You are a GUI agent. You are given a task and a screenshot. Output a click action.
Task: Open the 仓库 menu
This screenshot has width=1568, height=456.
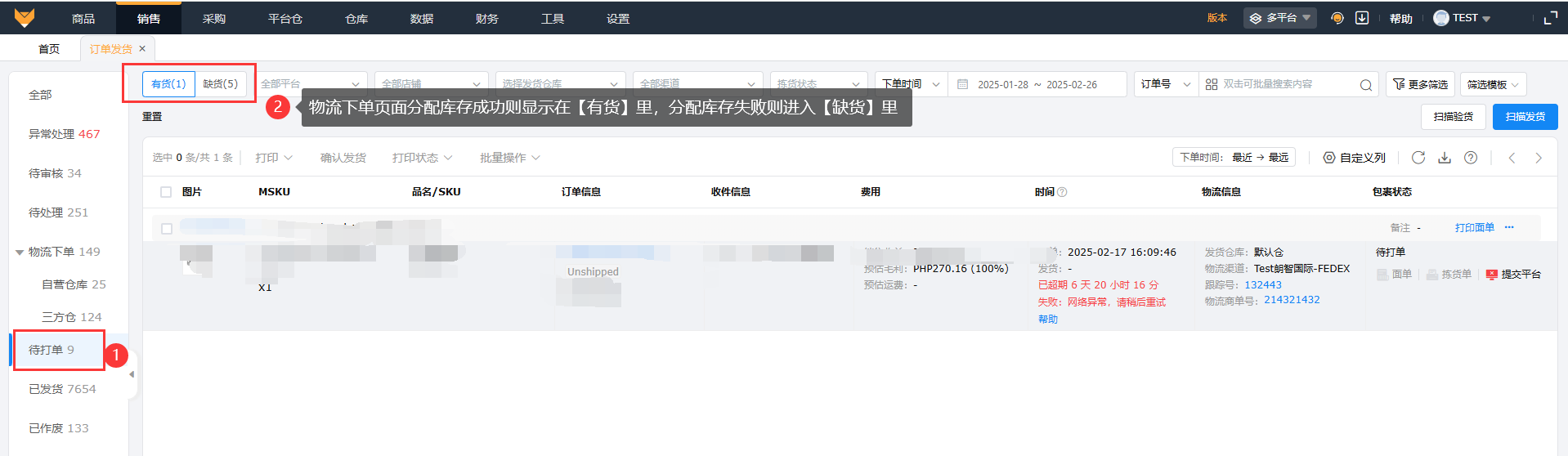pyautogui.click(x=356, y=19)
